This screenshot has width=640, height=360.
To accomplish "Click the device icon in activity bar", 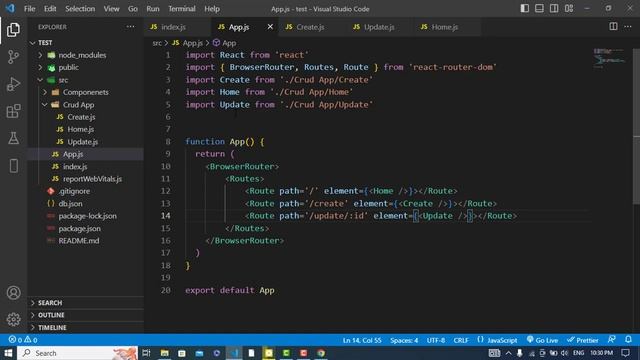I will tap(13, 166).
